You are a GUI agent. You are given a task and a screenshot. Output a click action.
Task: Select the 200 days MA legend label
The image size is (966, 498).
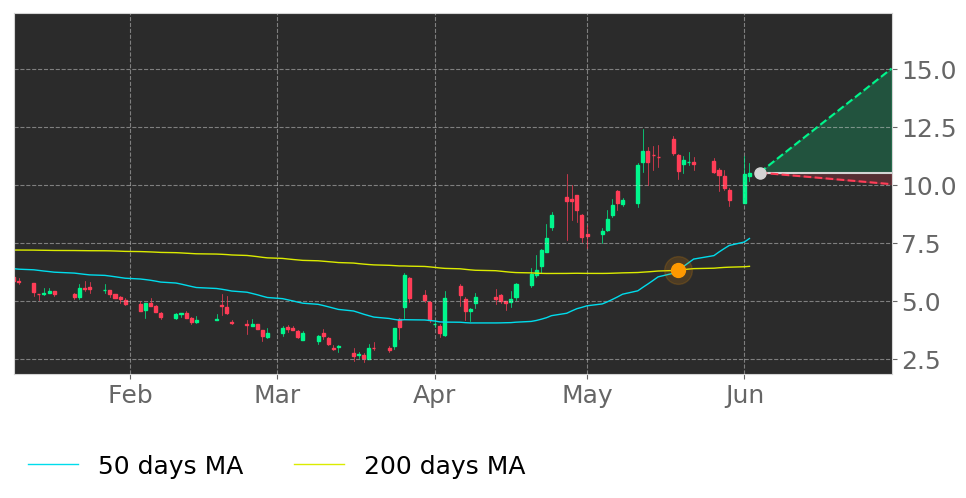click(x=445, y=465)
